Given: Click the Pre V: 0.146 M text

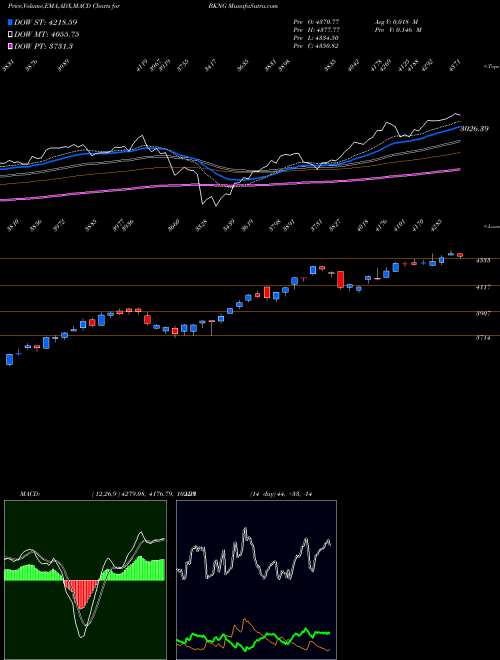Looking at the screenshot, I should coord(399,30).
